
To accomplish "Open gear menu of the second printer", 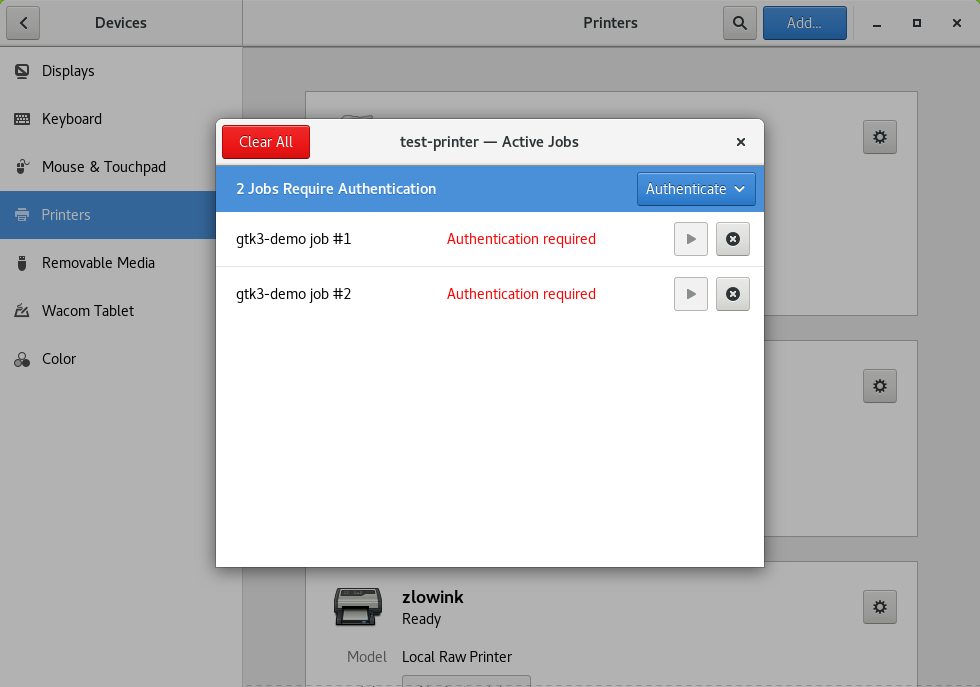I will pos(879,386).
